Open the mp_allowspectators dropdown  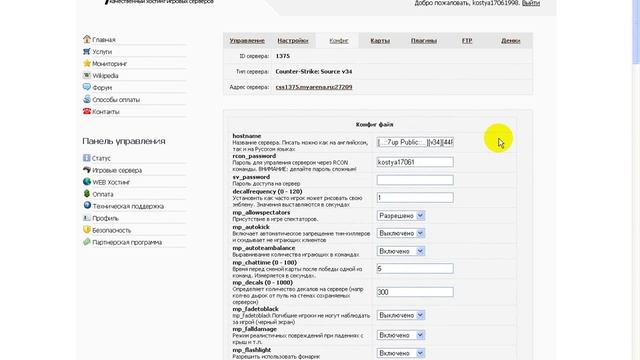(x=401, y=216)
